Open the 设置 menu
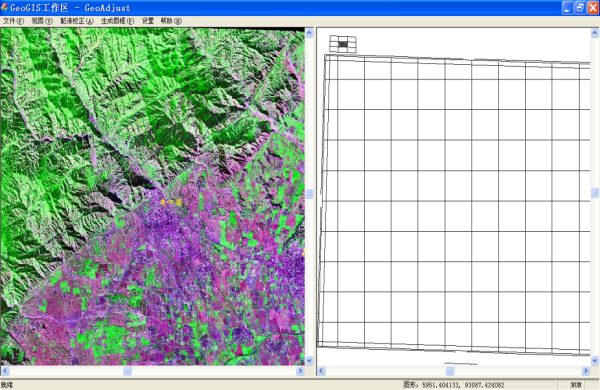Image resolution: width=600 pixels, height=390 pixels. [148, 21]
